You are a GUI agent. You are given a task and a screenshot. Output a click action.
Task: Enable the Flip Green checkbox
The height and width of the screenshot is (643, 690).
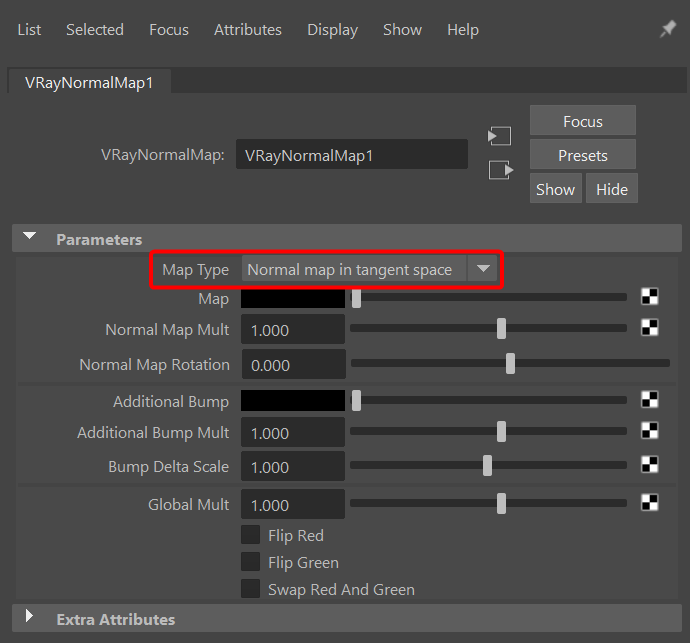coord(251,563)
